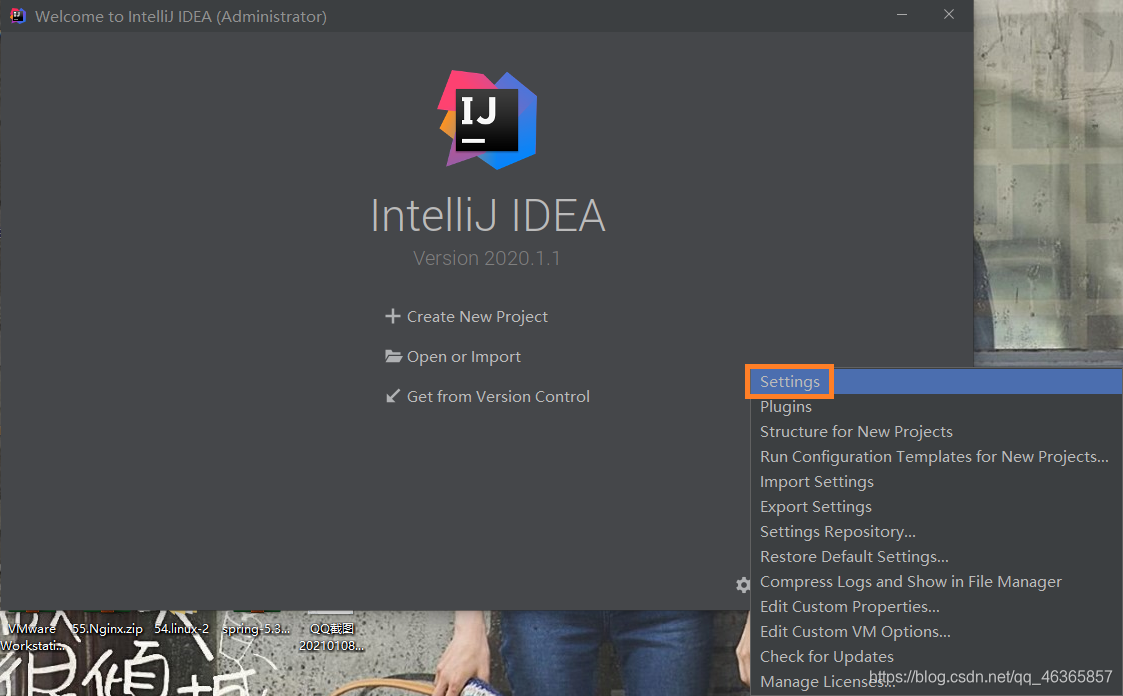
Task: Choose Compress Logs and Show in File Manager
Action: (x=935, y=582)
